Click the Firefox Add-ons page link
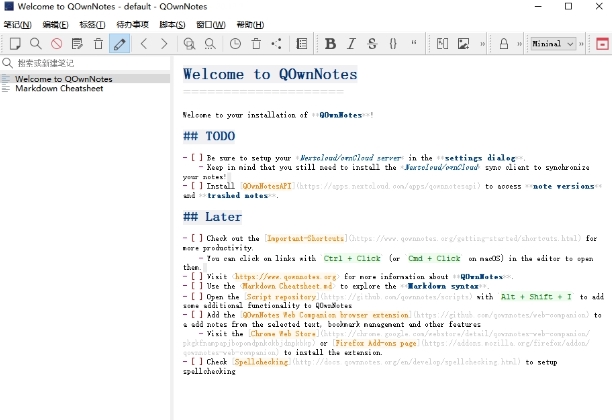The height and width of the screenshot is (420, 612). coord(376,343)
